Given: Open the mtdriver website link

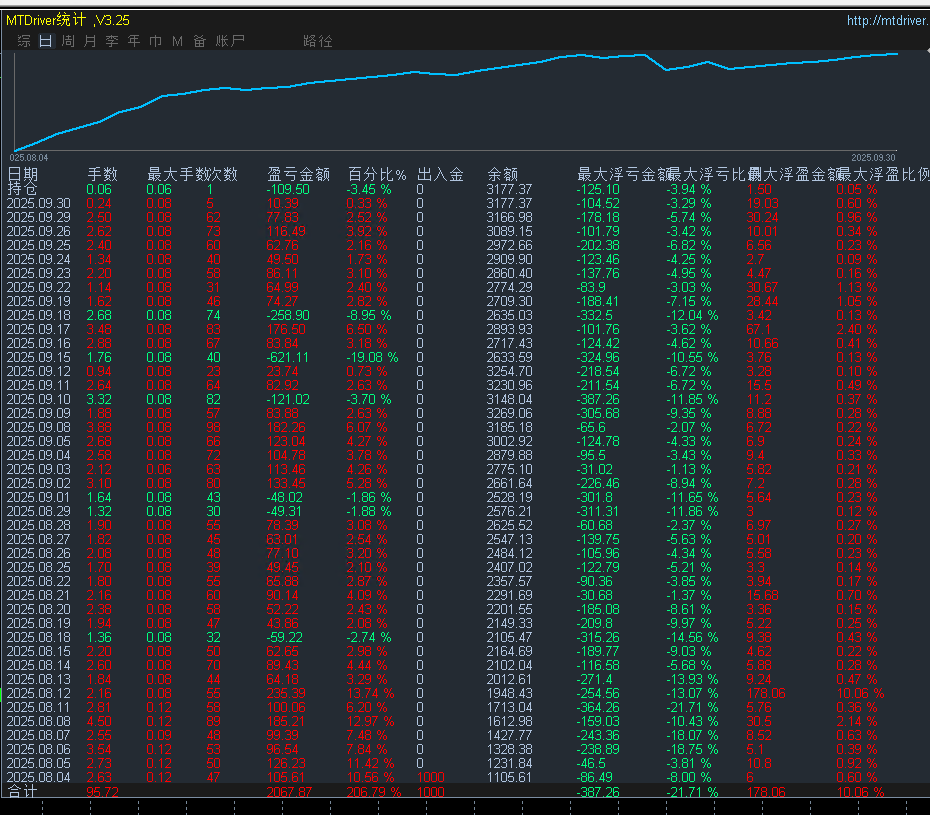Looking at the screenshot, I should pyautogui.click(x=887, y=20).
